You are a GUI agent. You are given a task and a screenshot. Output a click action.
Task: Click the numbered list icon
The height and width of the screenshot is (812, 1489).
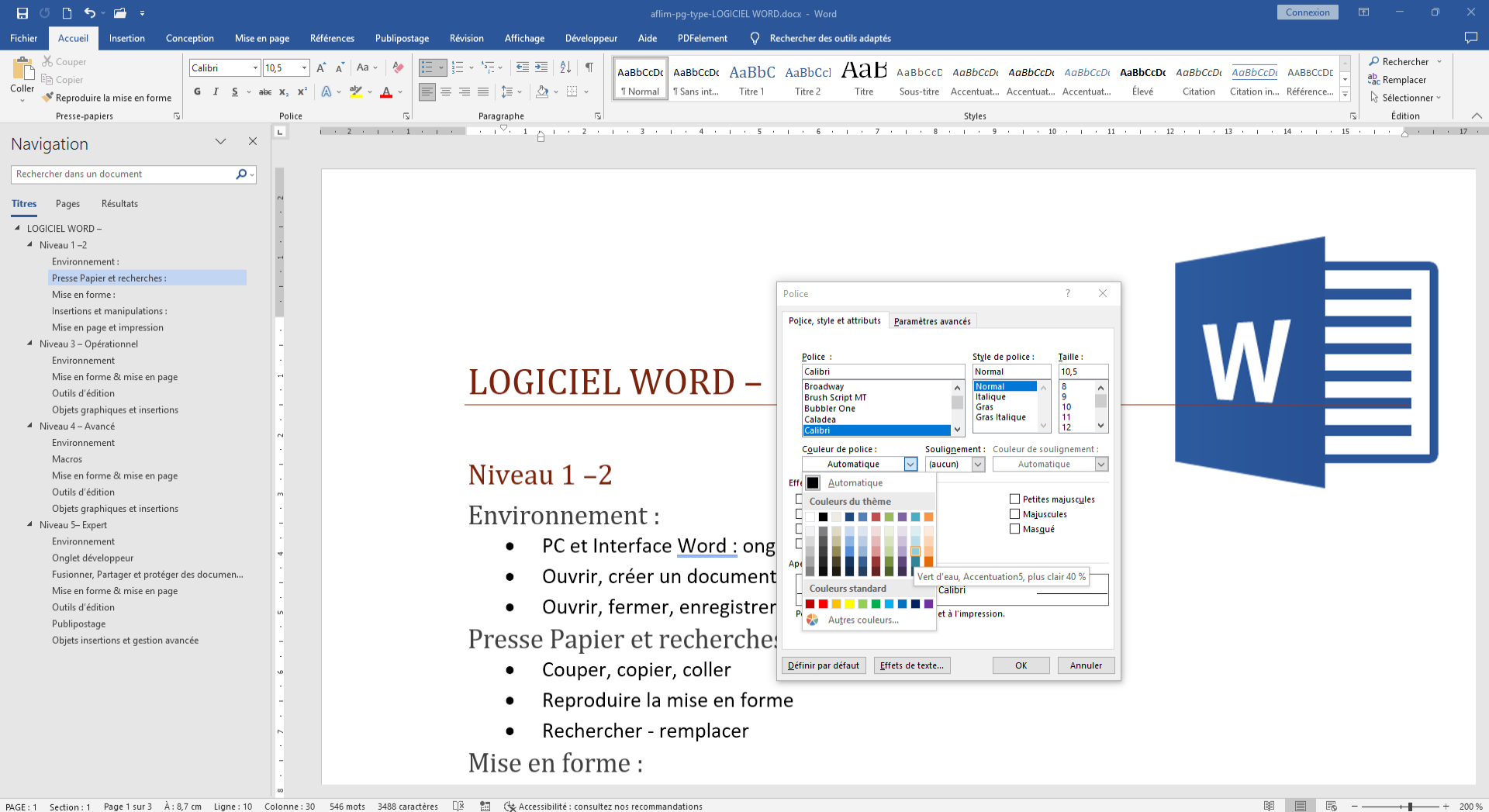click(x=458, y=68)
